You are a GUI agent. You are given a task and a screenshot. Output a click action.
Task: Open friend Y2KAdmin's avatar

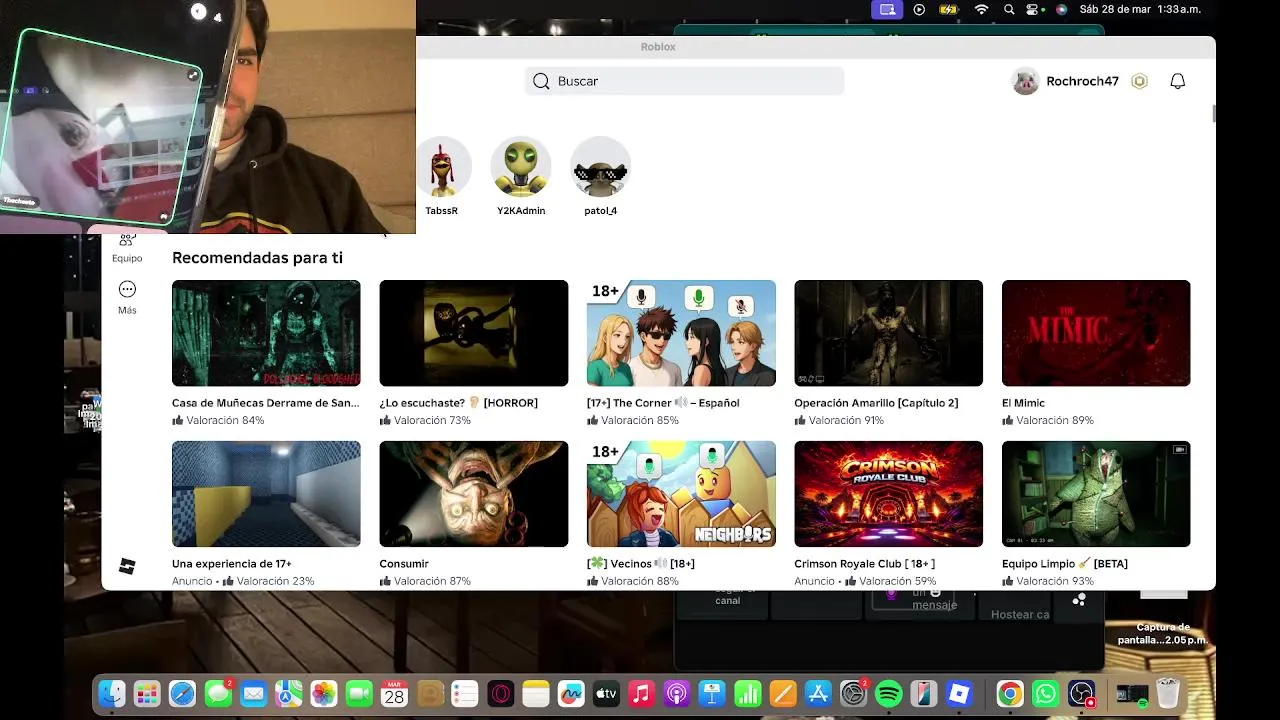tap(521, 166)
